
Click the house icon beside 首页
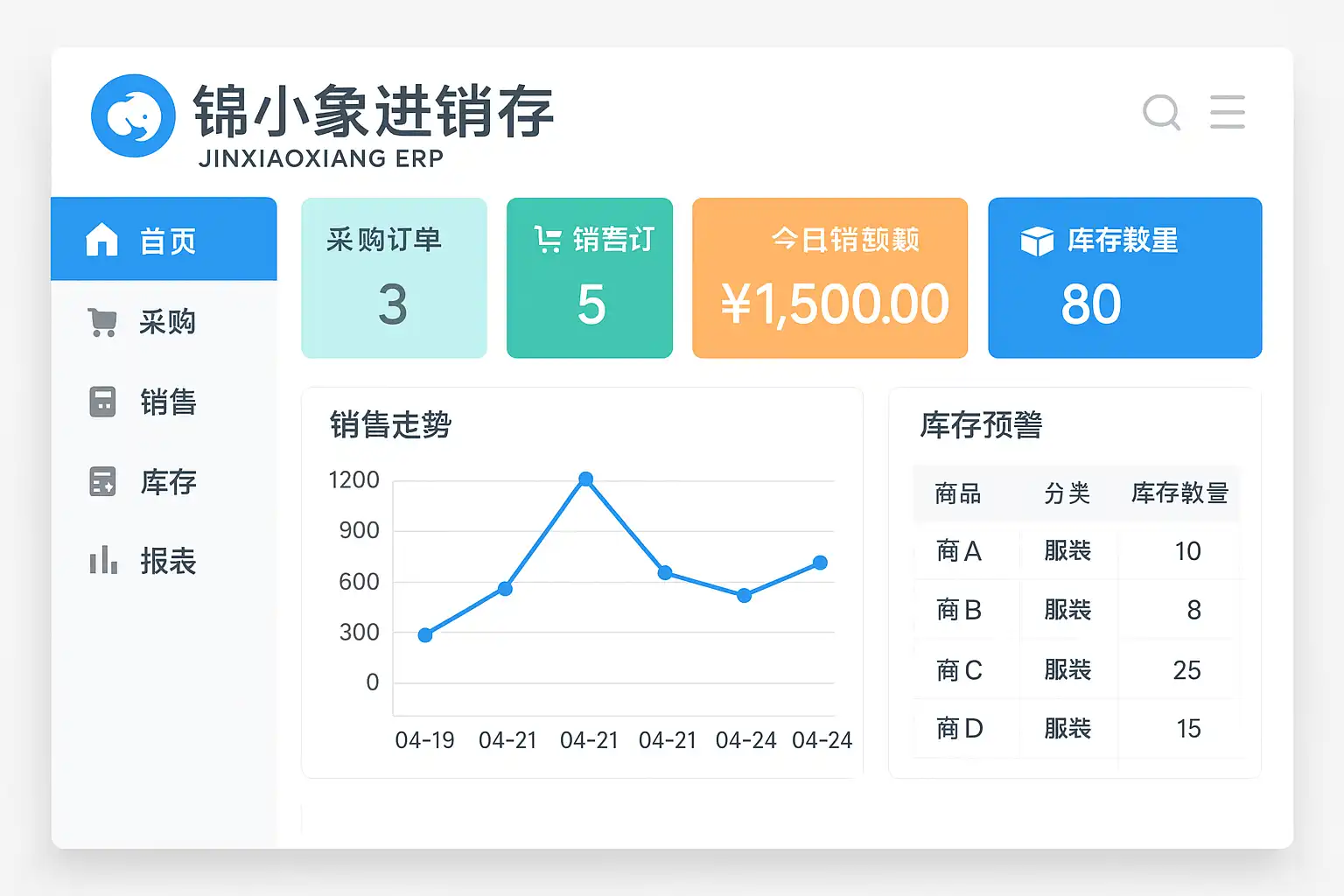pyautogui.click(x=101, y=240)
